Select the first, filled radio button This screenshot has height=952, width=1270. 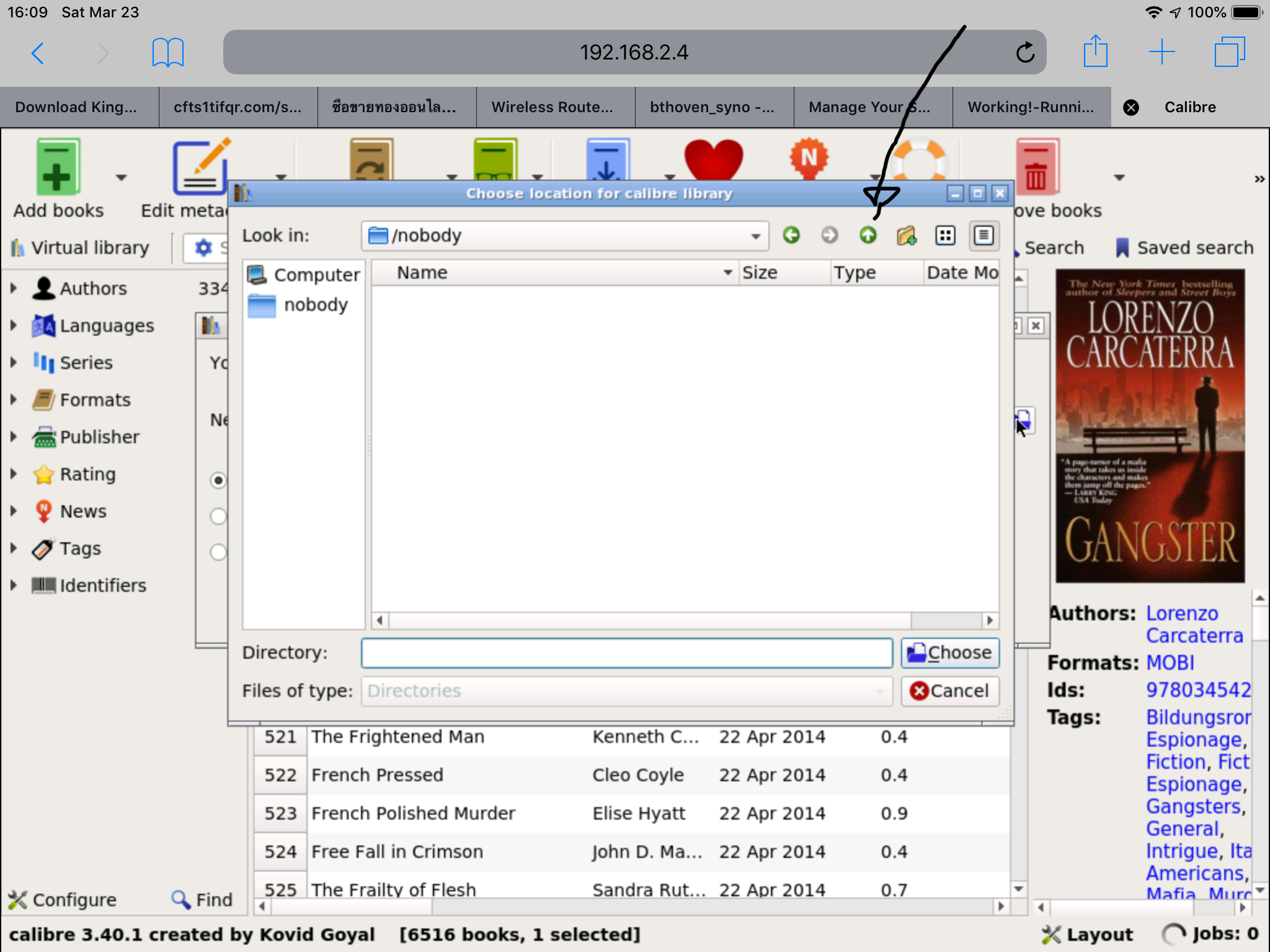click(218, 480)
